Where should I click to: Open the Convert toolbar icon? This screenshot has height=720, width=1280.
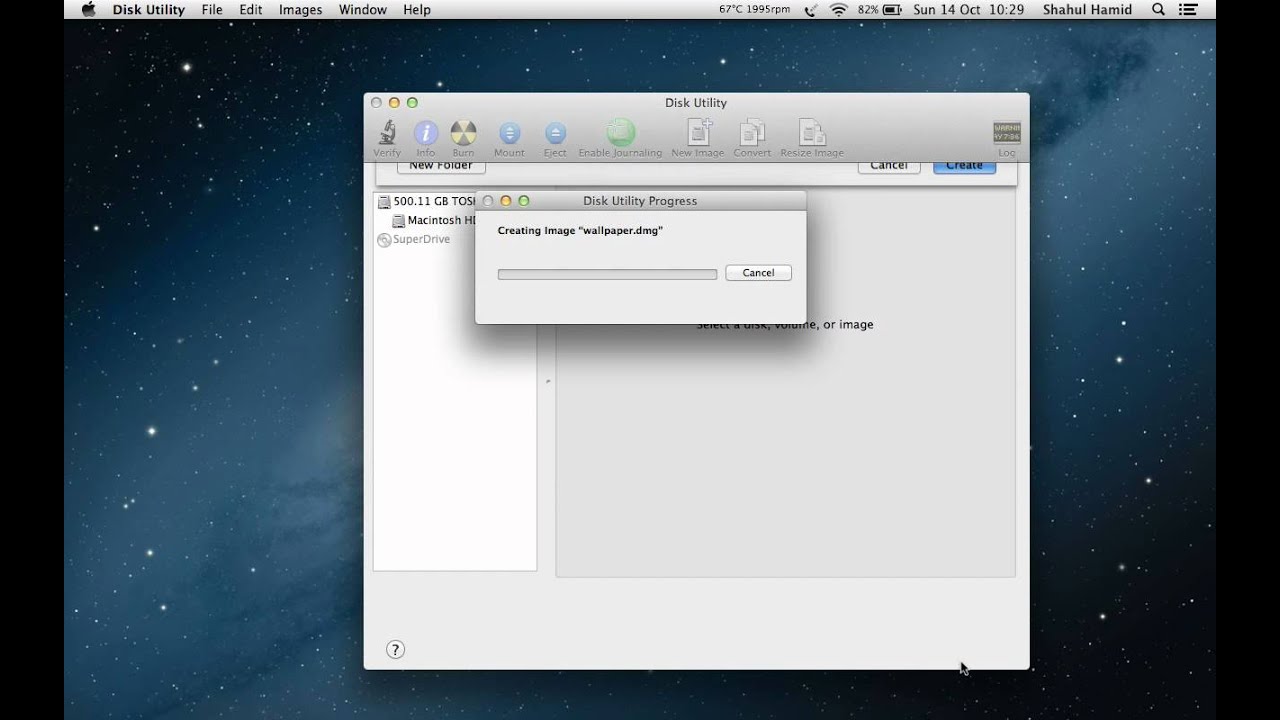[x=752, y=138]
